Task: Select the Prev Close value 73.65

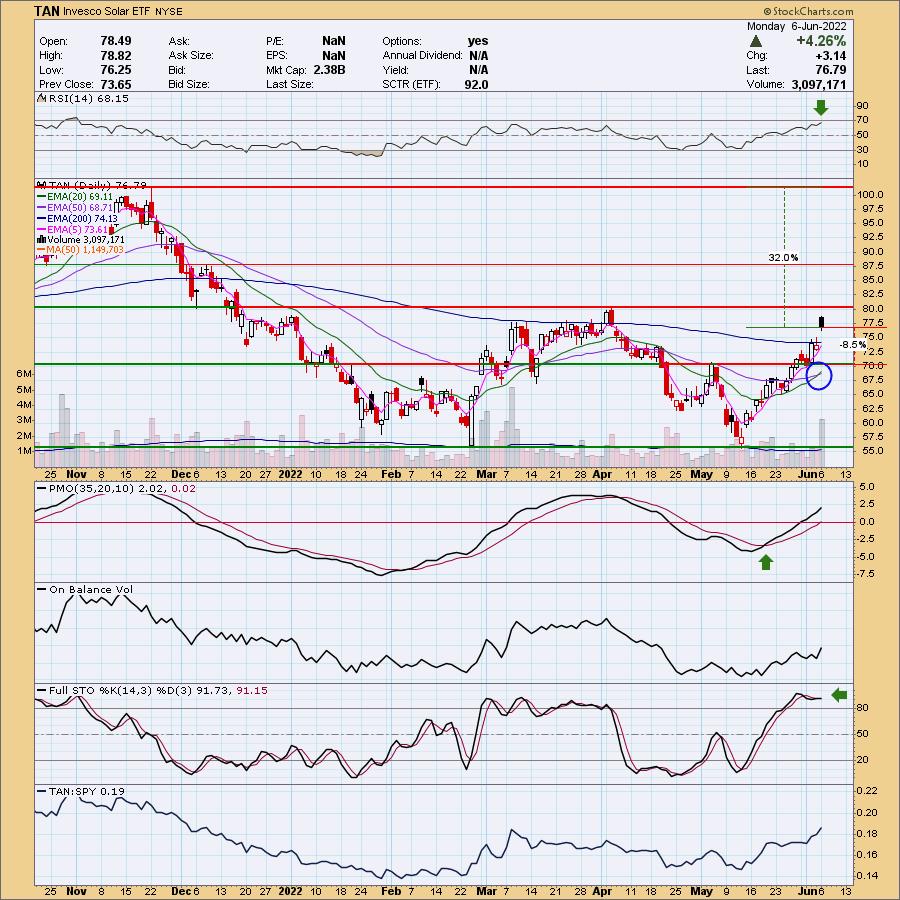Action: click(115, 84)
